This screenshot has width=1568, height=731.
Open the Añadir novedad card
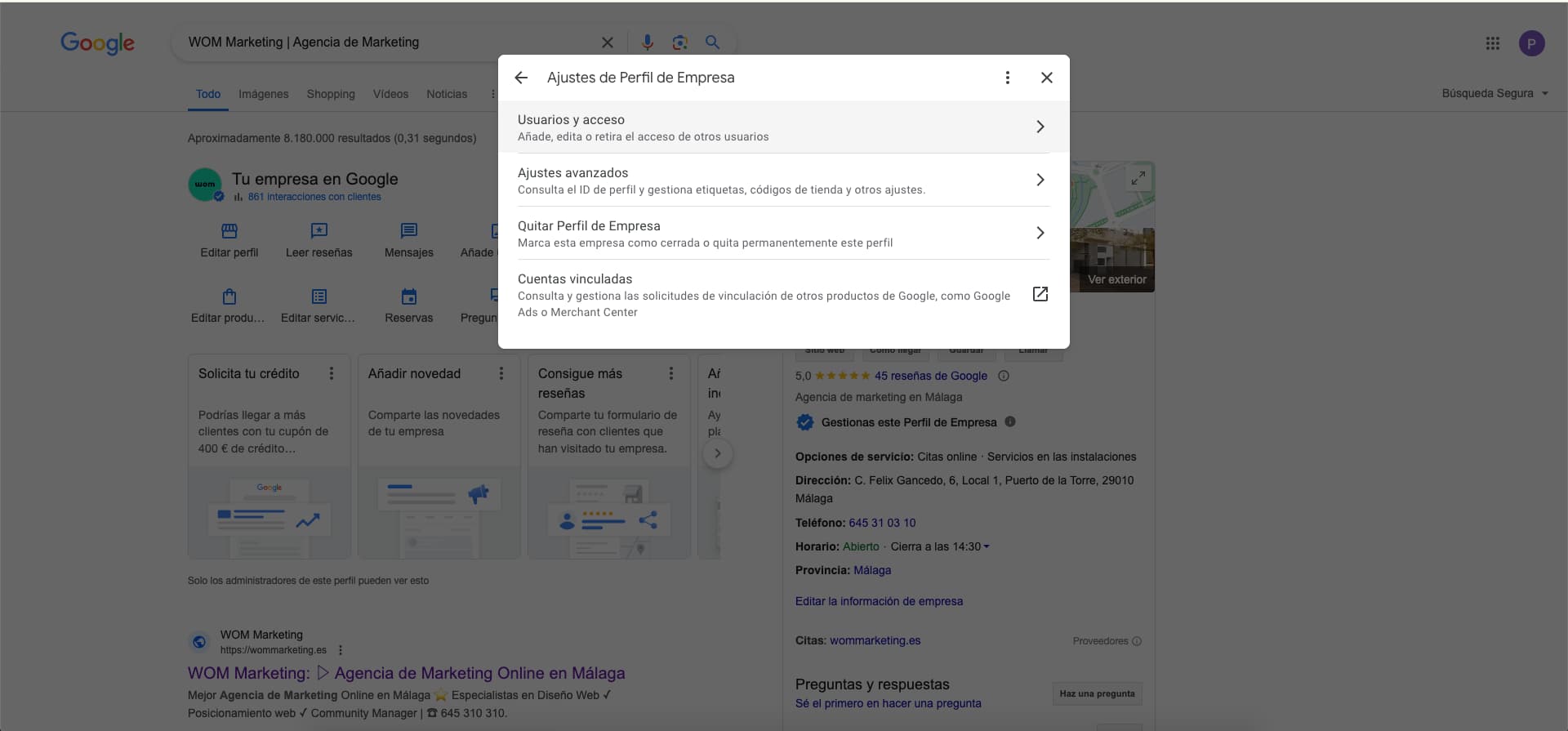[x=439, y=456]
